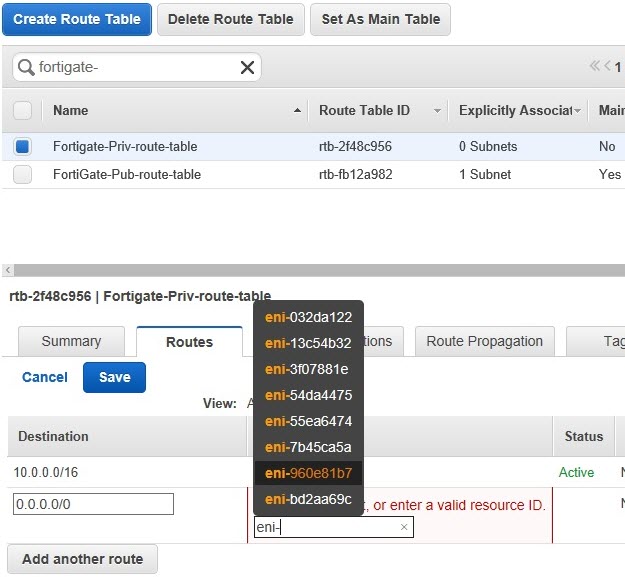Clear the eni- target field
Viewport: 625px width, 577px height.
pyautogui.click(x=404, y=527)
